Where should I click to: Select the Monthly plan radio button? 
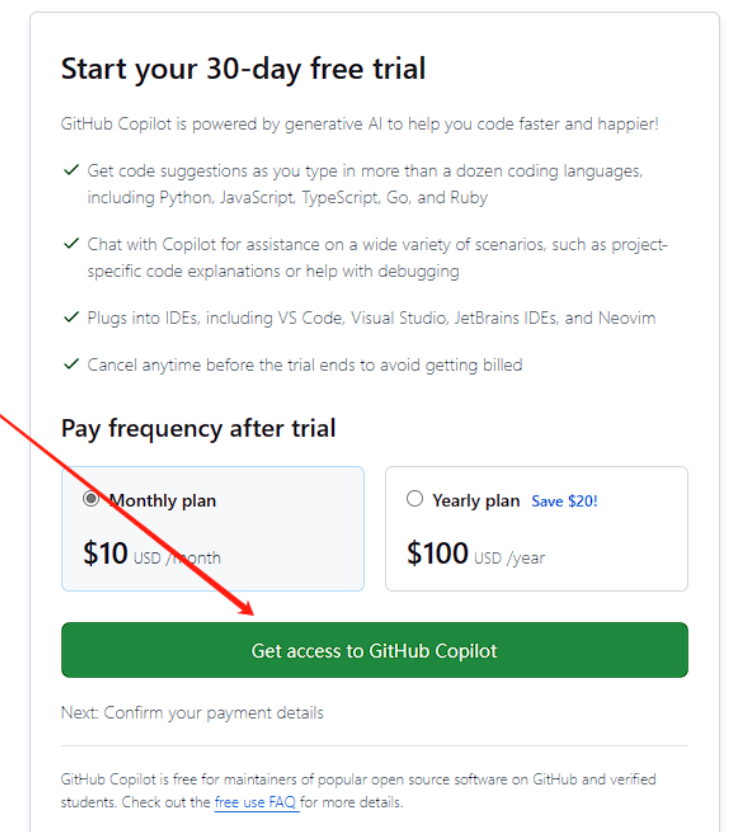pyautogui.click(x=91, y=499)
